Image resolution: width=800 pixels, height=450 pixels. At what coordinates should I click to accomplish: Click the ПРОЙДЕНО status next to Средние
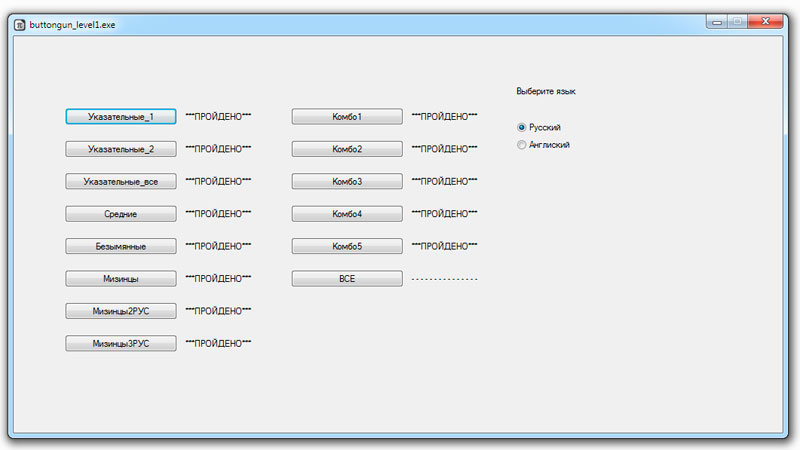click(x=218, y=214)
